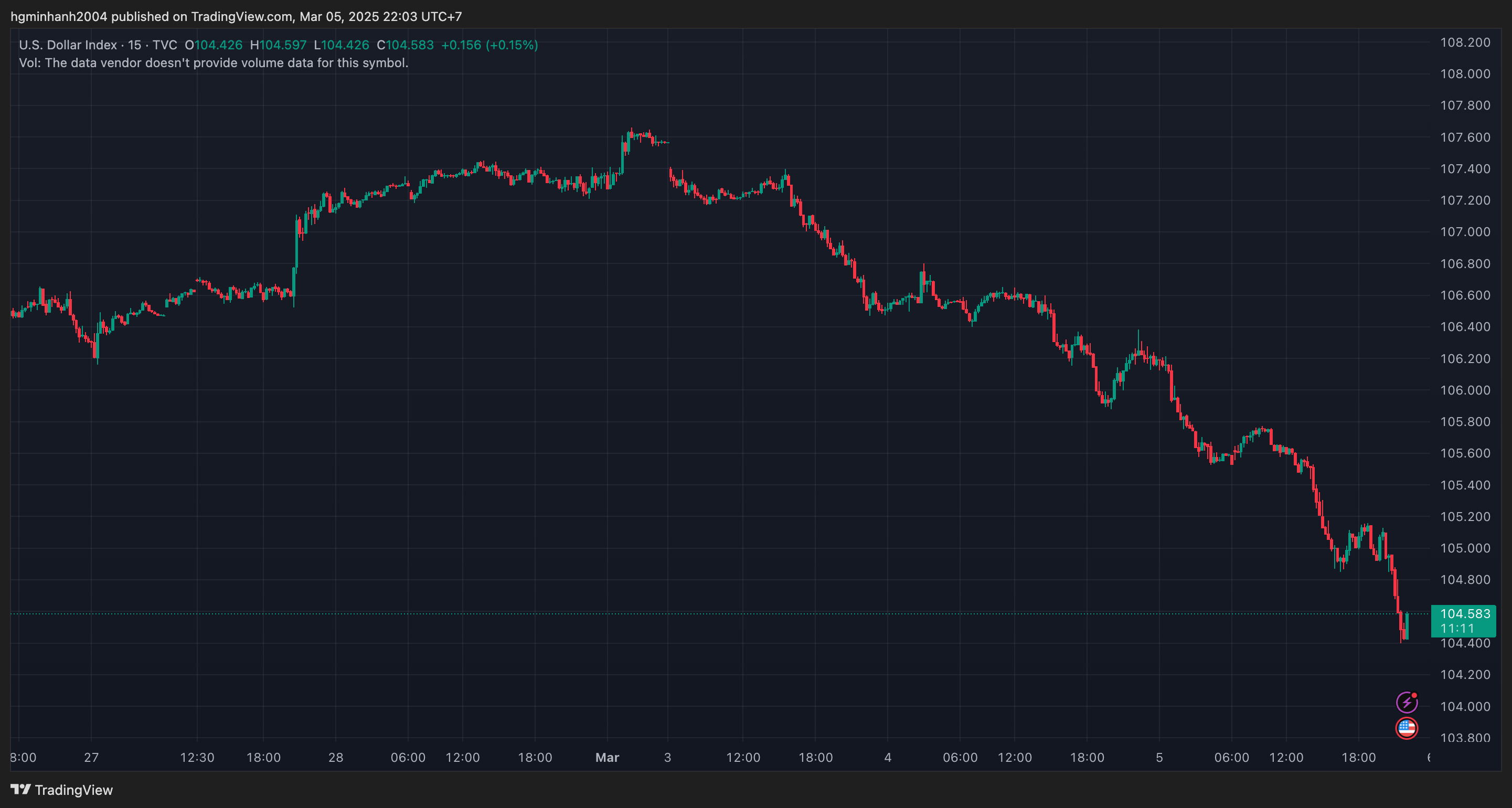The width and height of the screenshot is (1512, 808).
Task: Click the 105.000 price axis label
Action: pos(1465,548)
